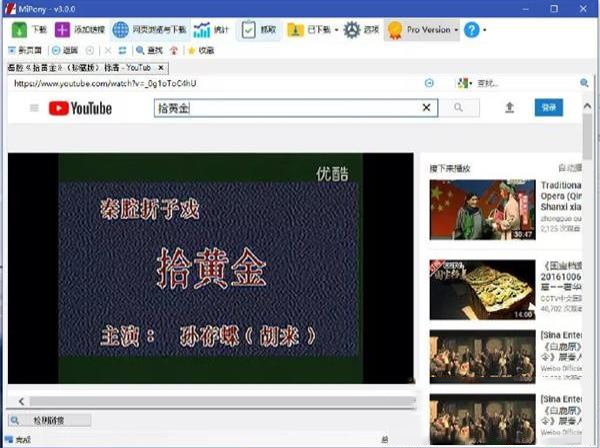Expand the help dropdown arrow

[x=485, y=30]
